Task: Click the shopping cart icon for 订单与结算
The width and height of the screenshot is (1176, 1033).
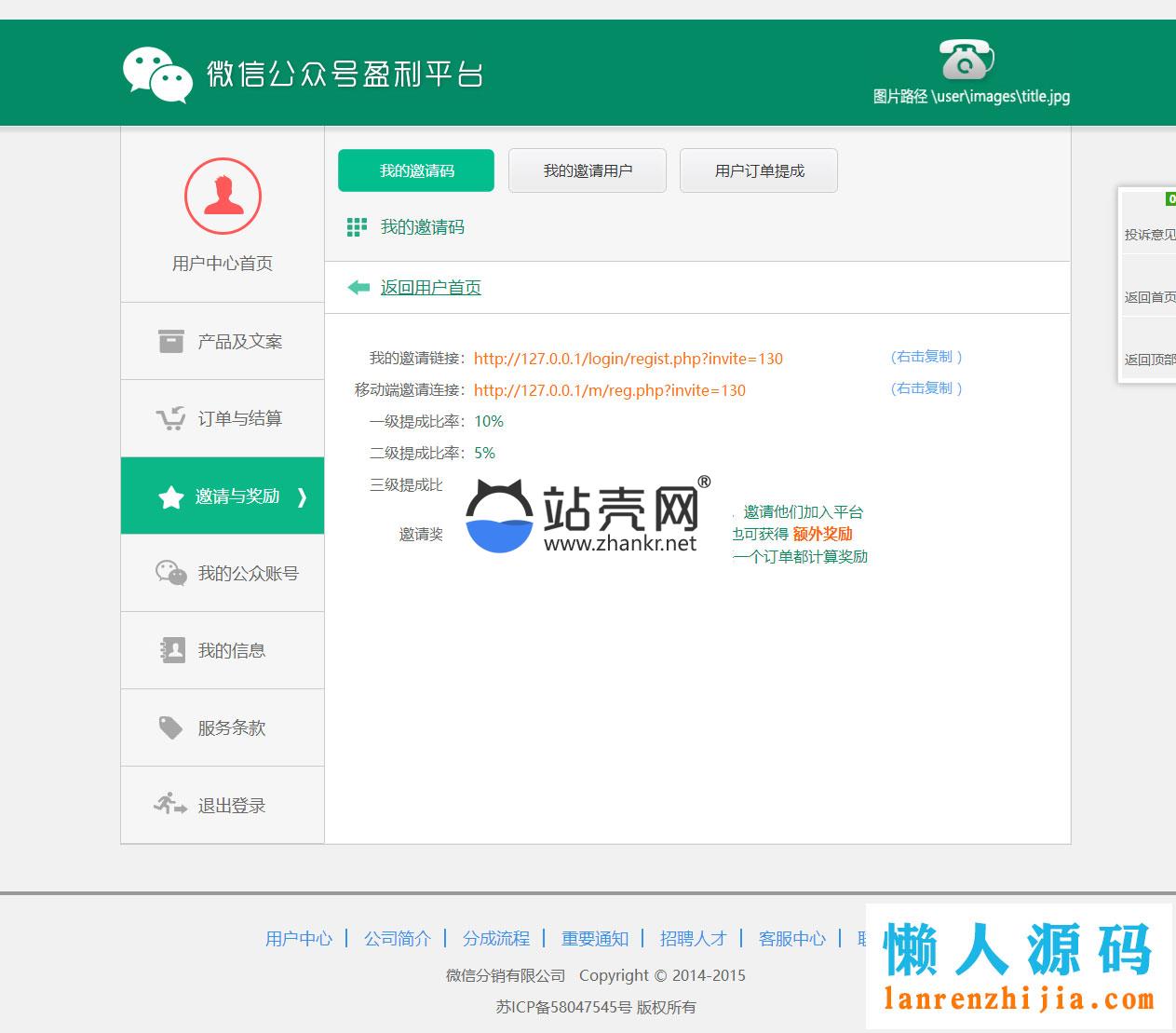Action: point(170,419)
